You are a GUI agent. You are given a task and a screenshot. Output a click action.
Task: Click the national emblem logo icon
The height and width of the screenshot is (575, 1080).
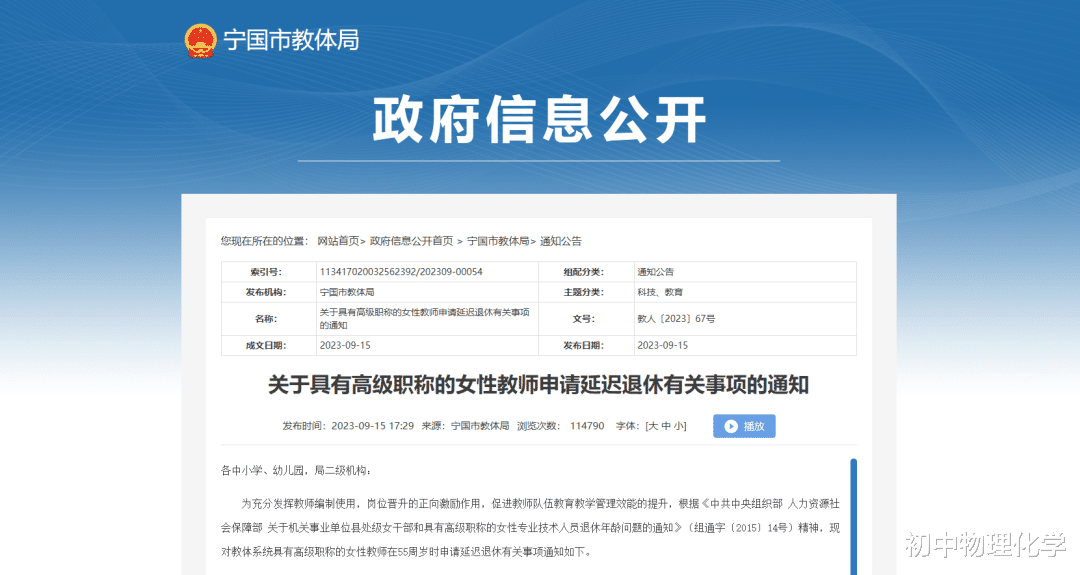200,41
